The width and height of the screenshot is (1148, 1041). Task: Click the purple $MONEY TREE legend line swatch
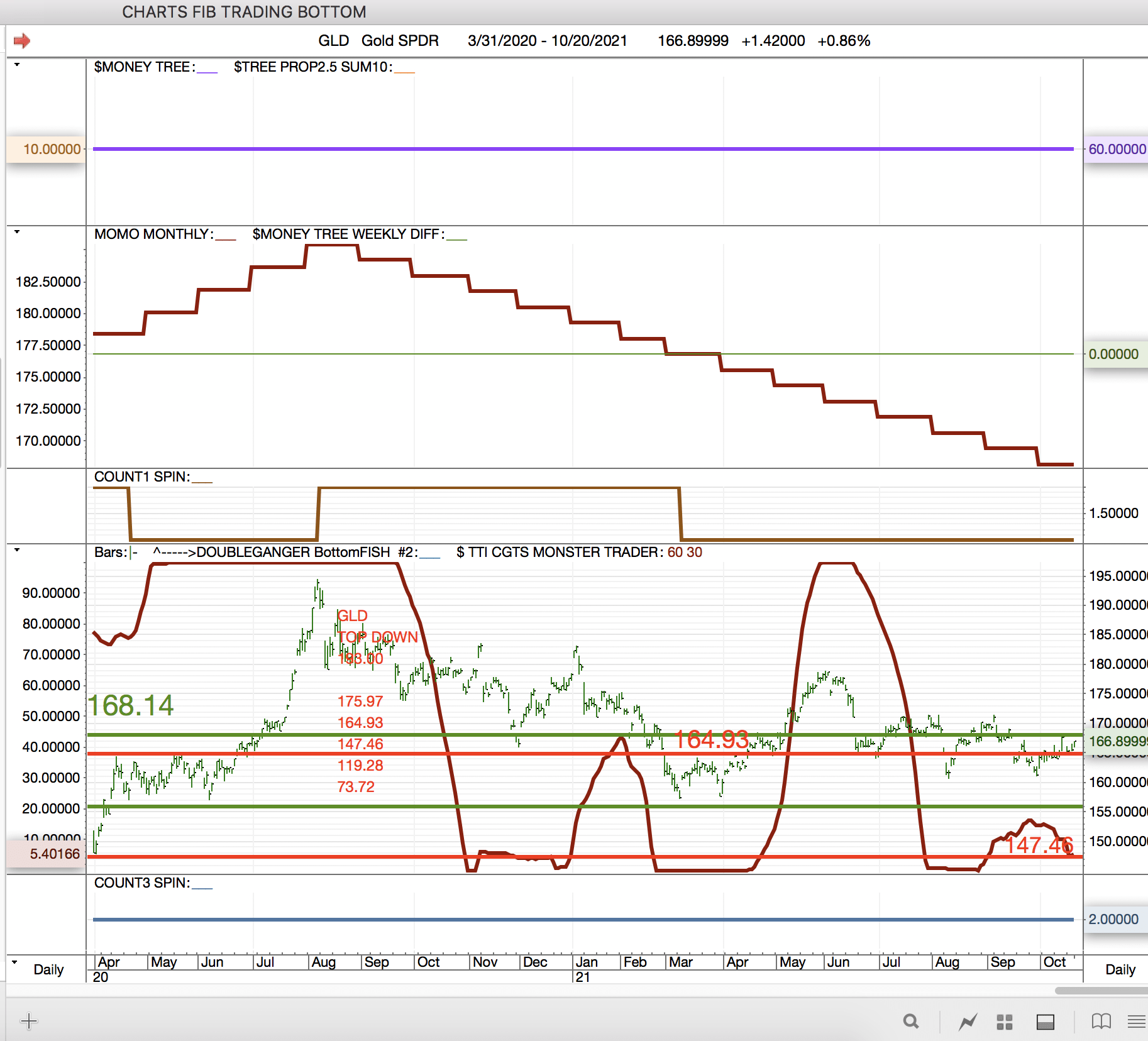[207, 72]
